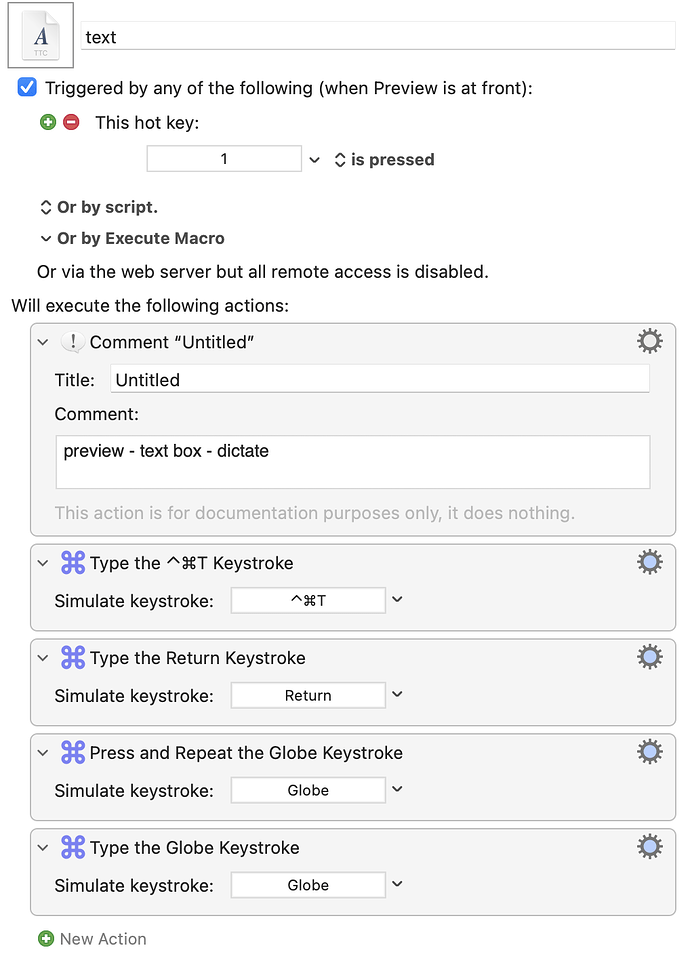Open gear menu for Press and Repeat Globe action
Image resolution: width=690 pixels, height=969 pixels.
[650, 752]
